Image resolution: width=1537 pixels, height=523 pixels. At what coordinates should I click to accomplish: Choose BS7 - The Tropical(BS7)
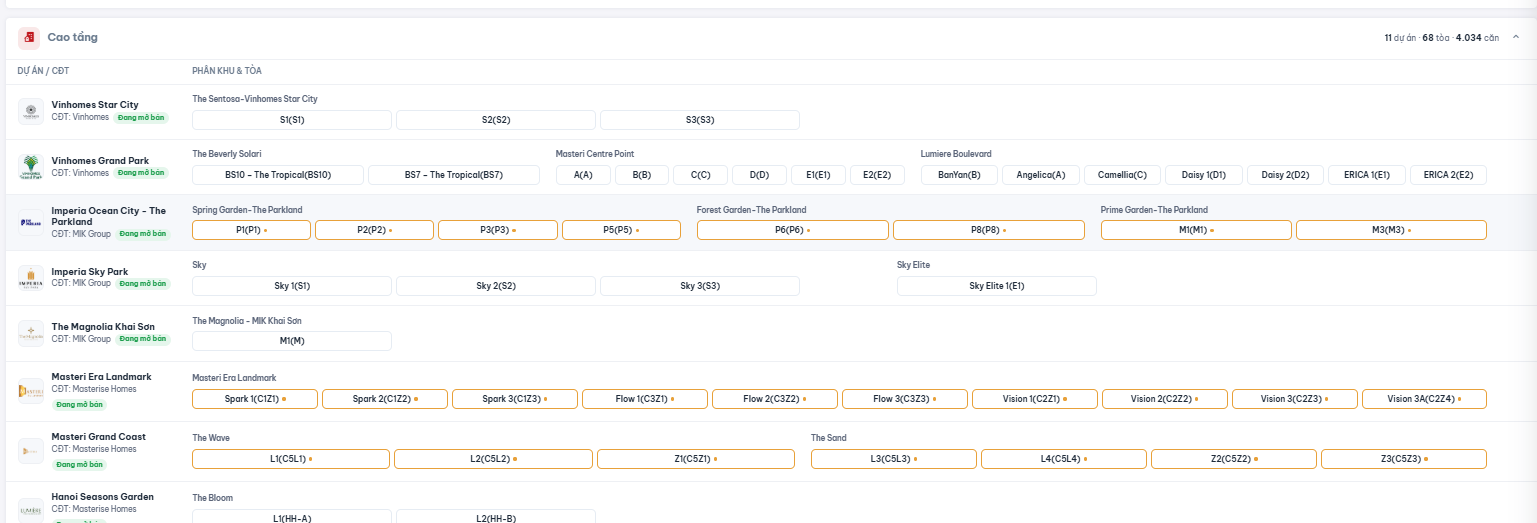[x=454, y=175]
